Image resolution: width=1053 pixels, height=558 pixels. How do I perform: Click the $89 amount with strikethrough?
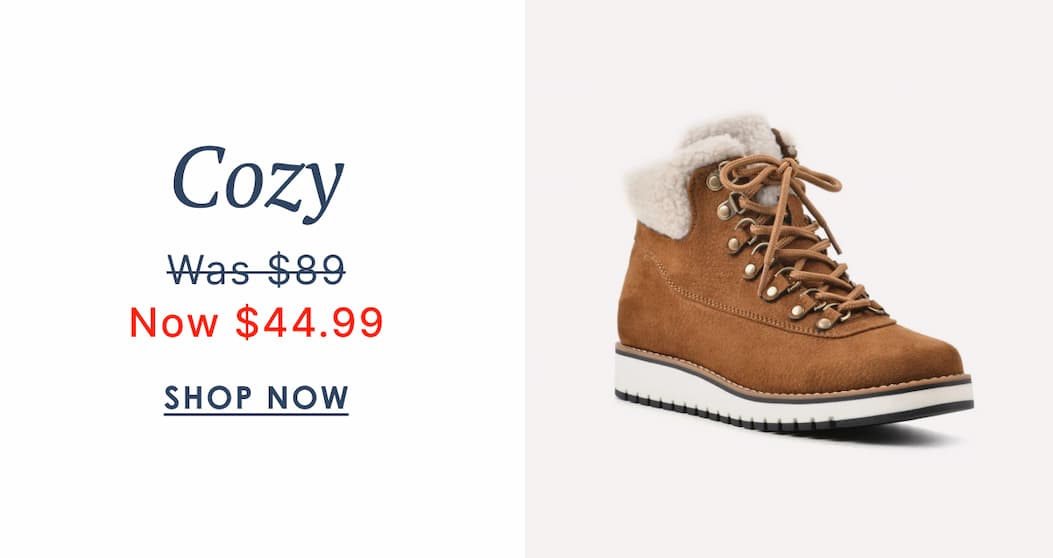(x=306, y=270)
